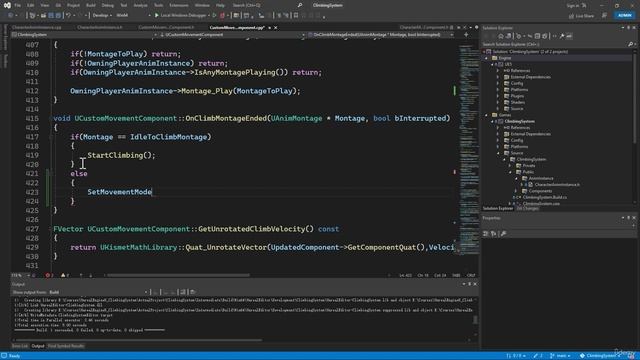Open Show output from Build dropdown
The width and height of the screenshot is (640, 360).
[x=98, y=292]
